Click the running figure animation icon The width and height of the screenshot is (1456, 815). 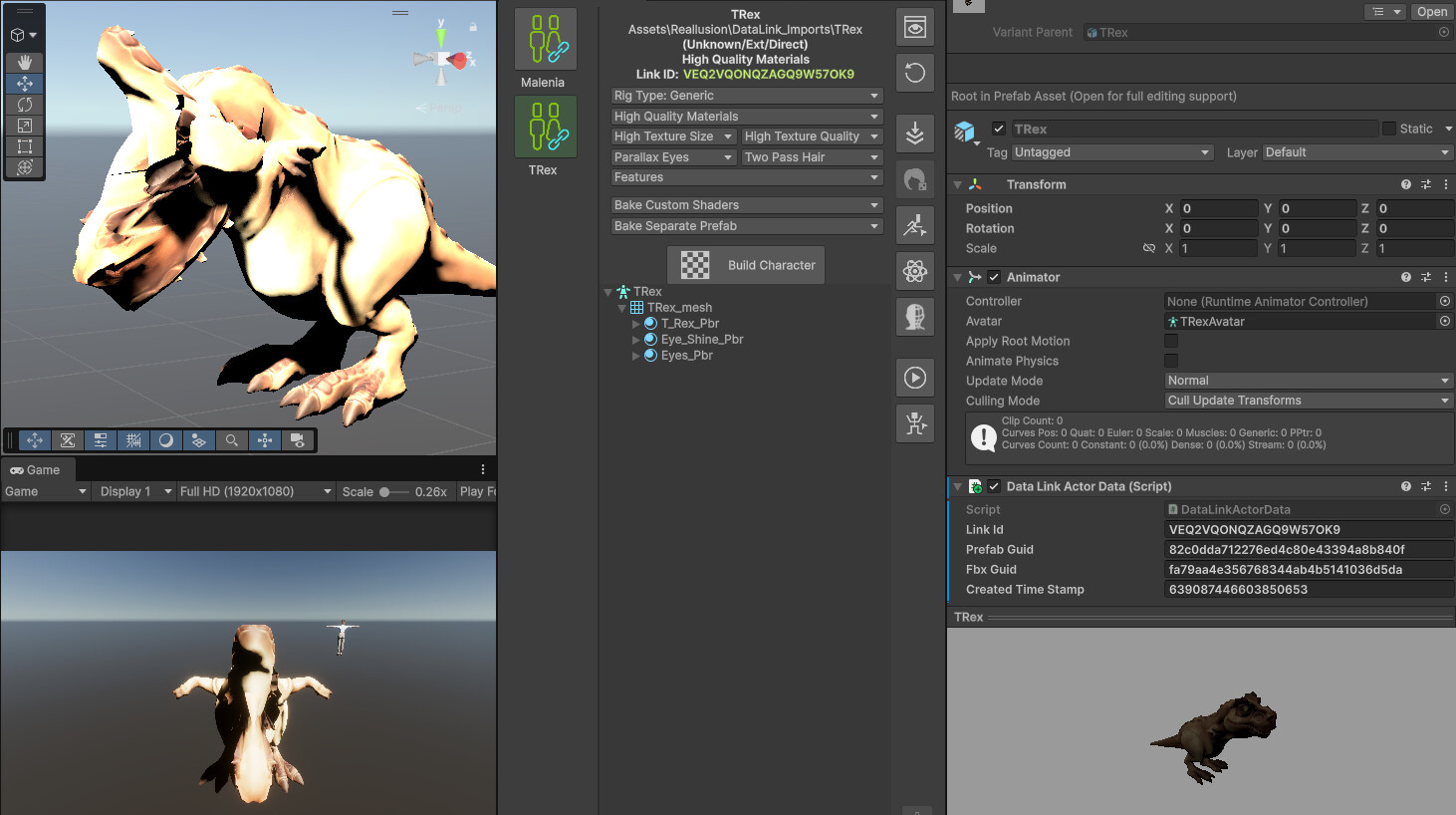tap(914, 225)
